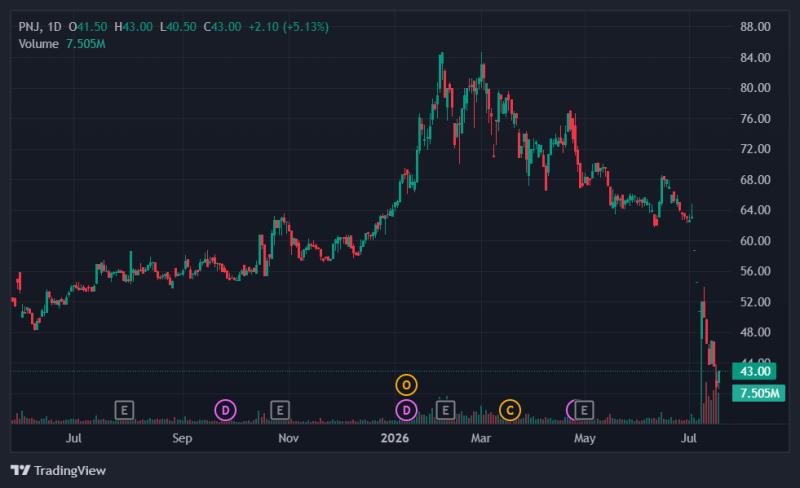
Task: Select the orange C marker after Mar
Action: [x=510, y=410]
